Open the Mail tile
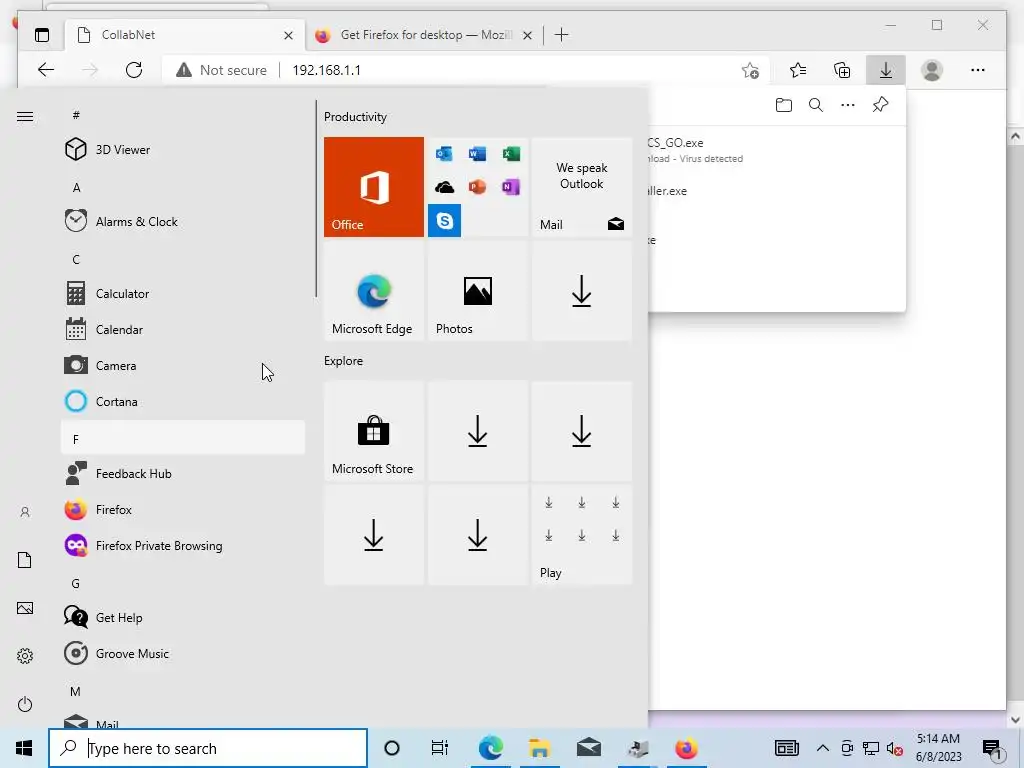Screen dimensions: 1024x768 (581, 187)
